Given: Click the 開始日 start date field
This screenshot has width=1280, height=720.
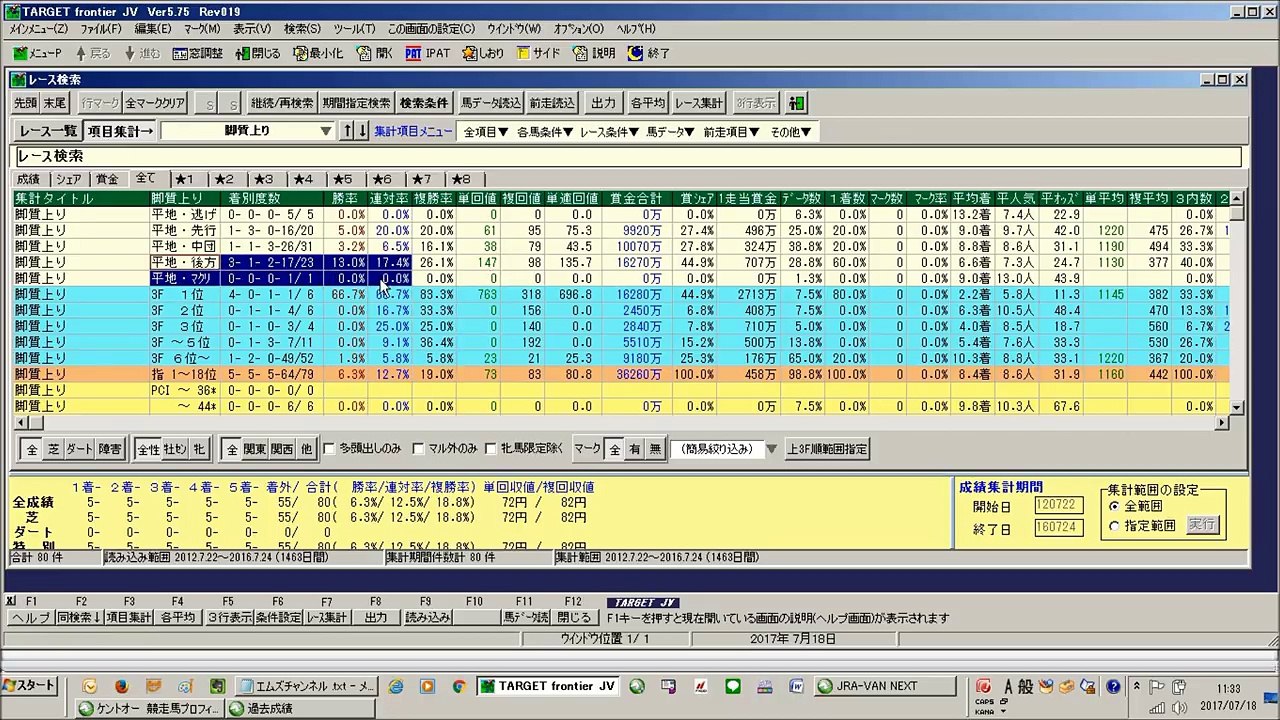Looking at the screenshot, I should [x=1058, y=506].
